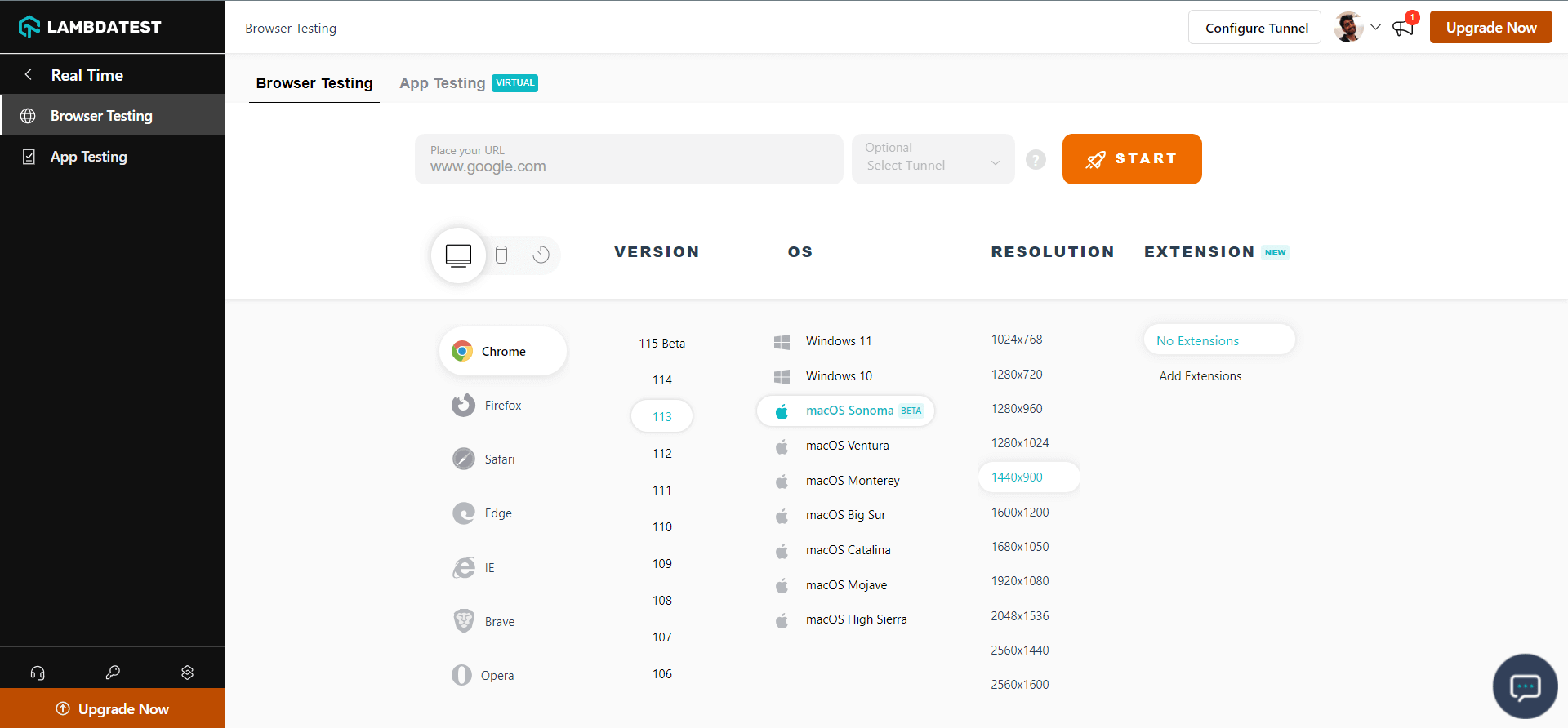Click the integrations icon in sidebar footer
The width and height of the screenshot is (1568, 728).
[187, 673]
